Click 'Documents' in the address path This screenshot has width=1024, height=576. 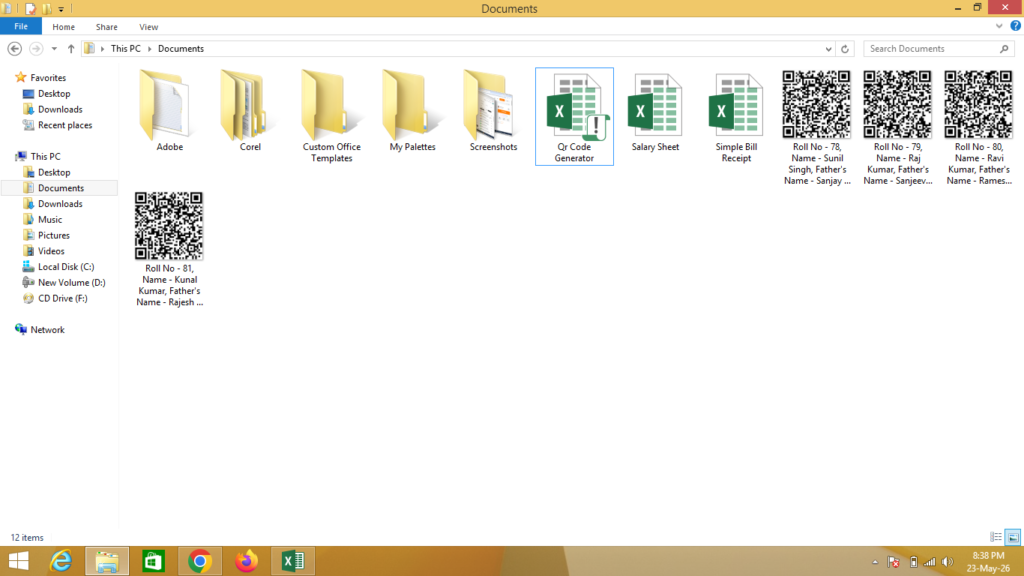181,49
